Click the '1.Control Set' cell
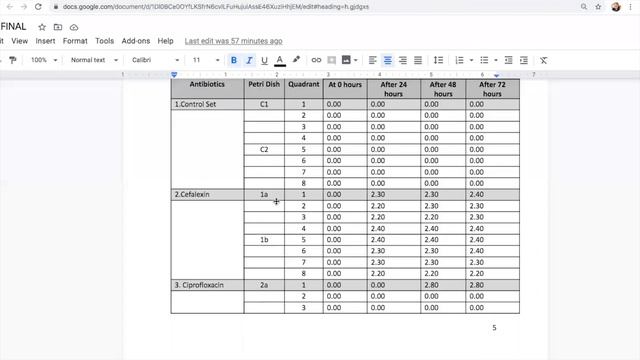Viewport: 640px width, 360px height. 207,104
